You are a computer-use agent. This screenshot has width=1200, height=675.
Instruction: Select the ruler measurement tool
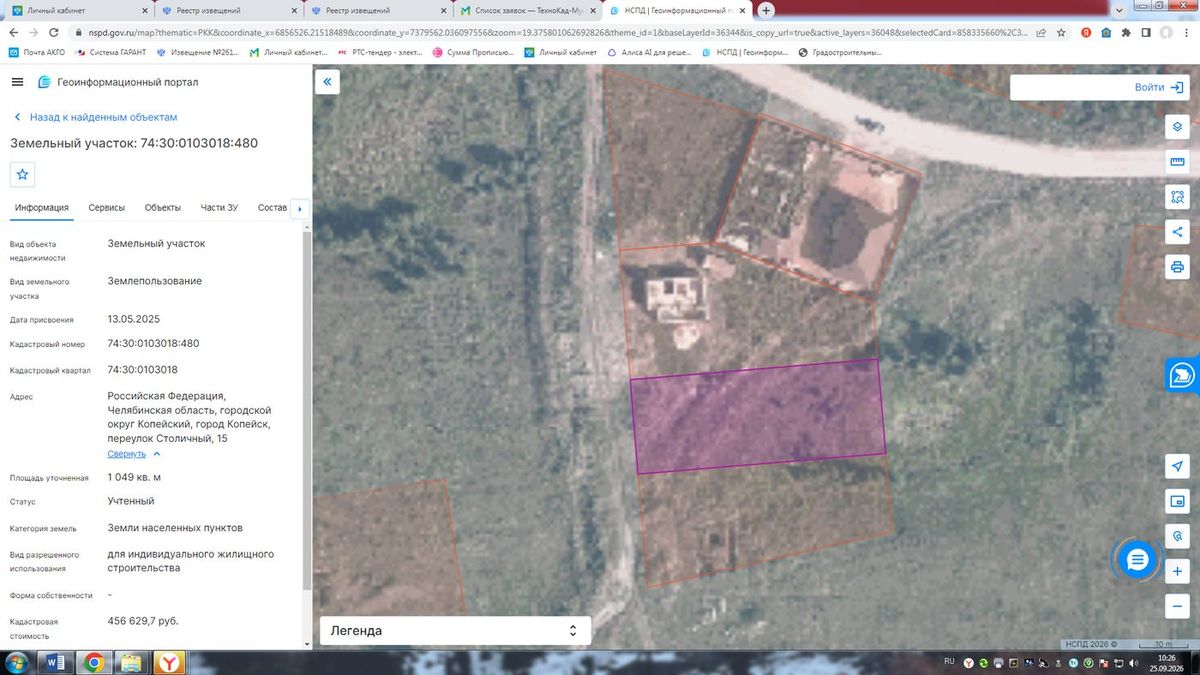1177,162
